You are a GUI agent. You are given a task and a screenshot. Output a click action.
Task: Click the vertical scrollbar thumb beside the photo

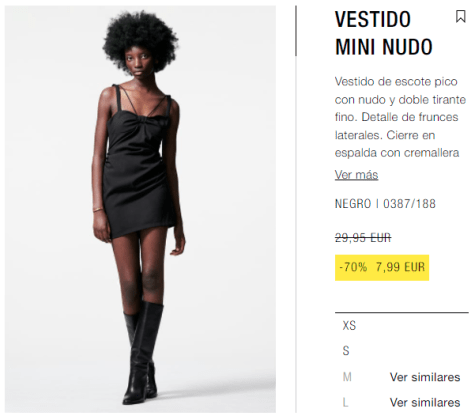(296, 31)
